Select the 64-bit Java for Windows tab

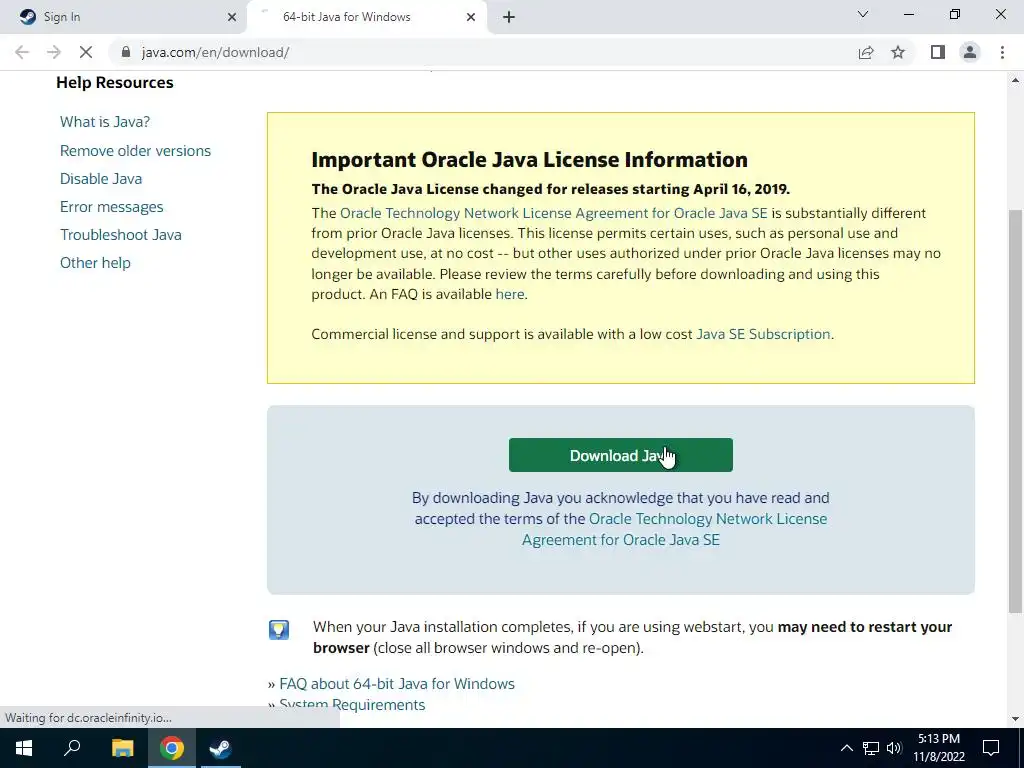[x=366, y=17]
